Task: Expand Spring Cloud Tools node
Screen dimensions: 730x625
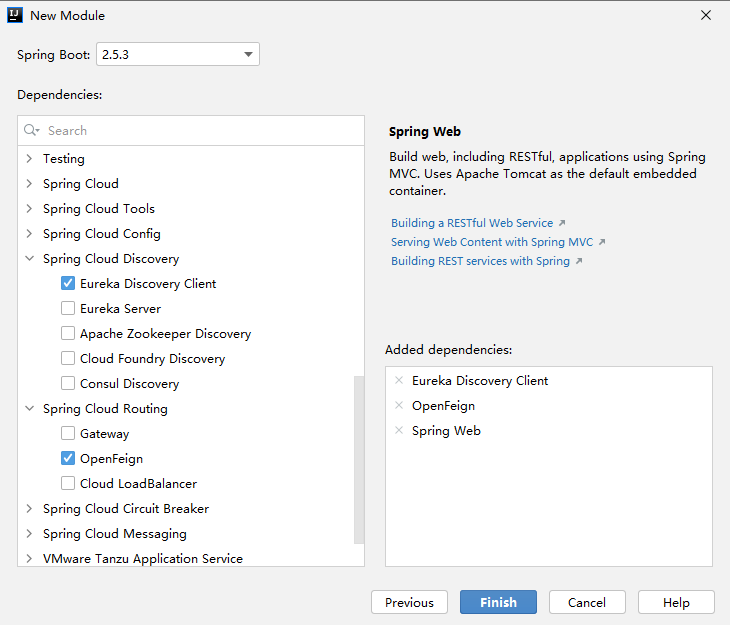Action: tap(29, 208)
